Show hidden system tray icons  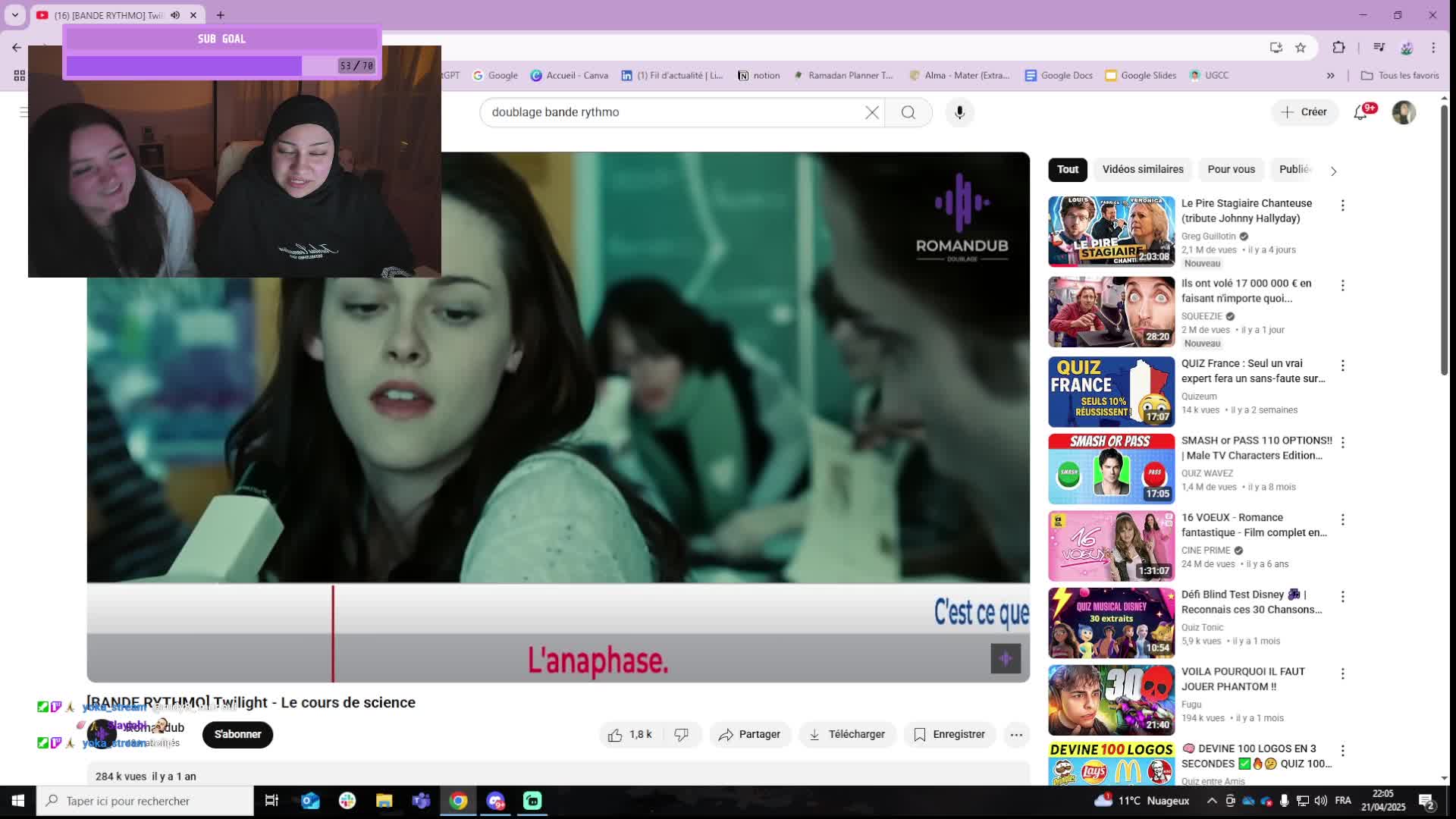click(x=1212, y=801)
